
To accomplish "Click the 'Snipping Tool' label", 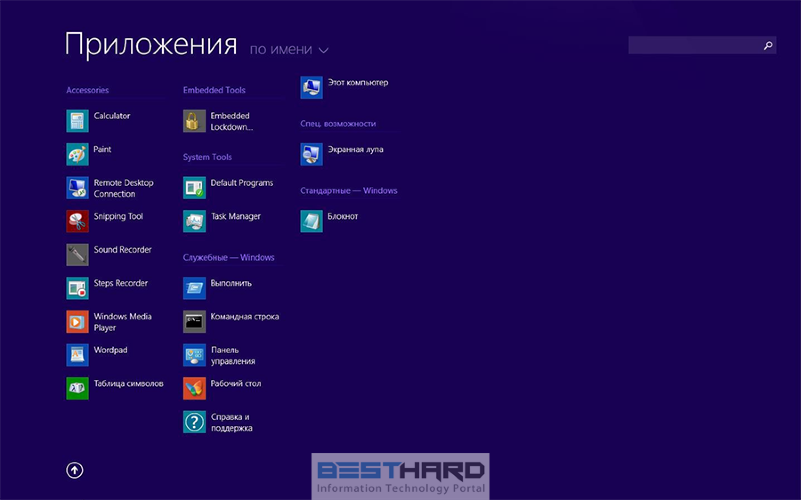I will coord(118,217).
